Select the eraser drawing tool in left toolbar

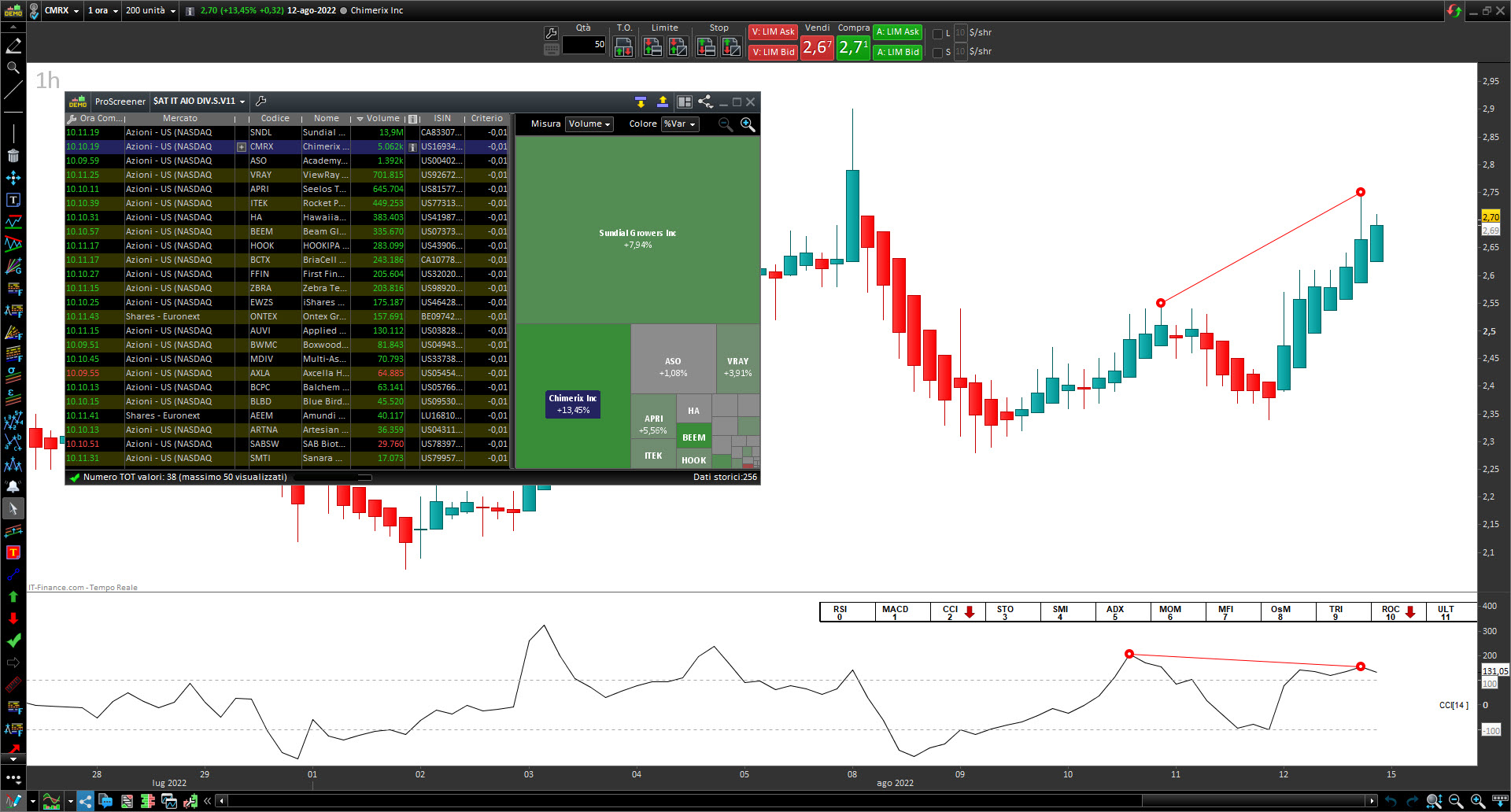[x=13, y=46]
